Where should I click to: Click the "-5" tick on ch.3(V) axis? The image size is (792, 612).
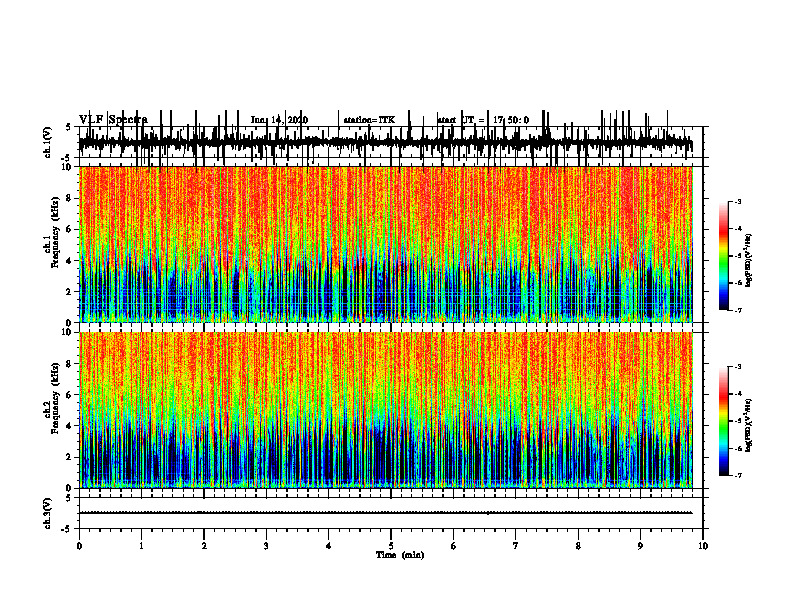pyautogui.click(x=67, y=529)
